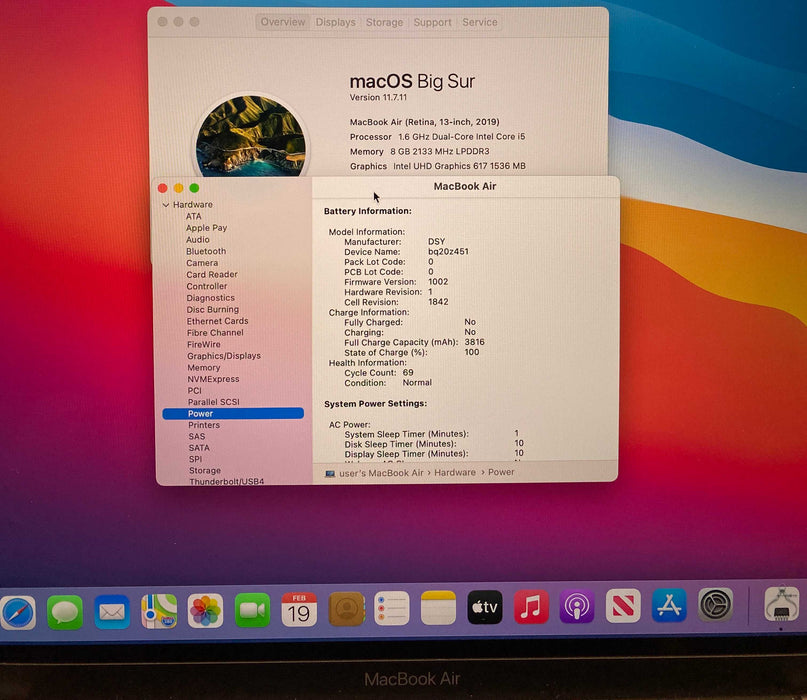This screenshot has height=700, width=807.
Task: Select Fibre Channel entry
Action: (215, 333)
